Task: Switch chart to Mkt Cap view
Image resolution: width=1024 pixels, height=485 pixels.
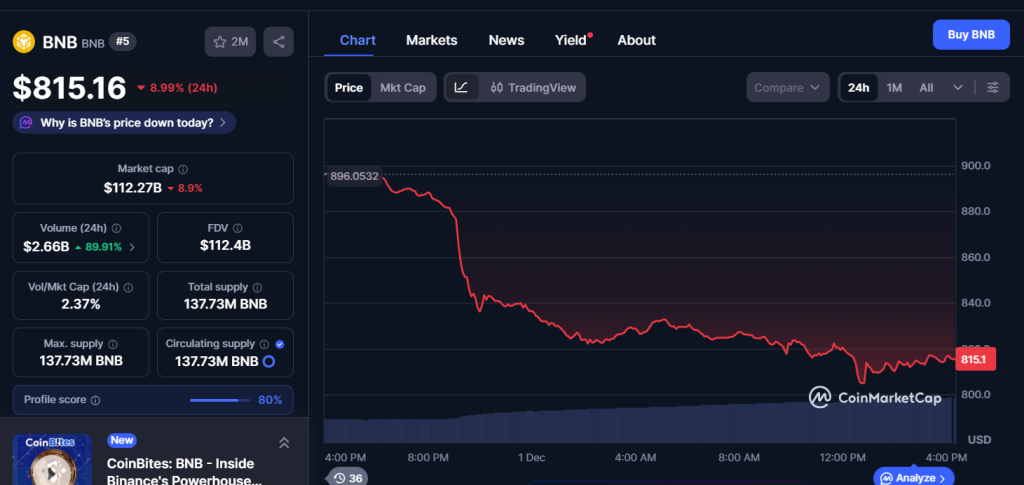Action: pos(402,88)
